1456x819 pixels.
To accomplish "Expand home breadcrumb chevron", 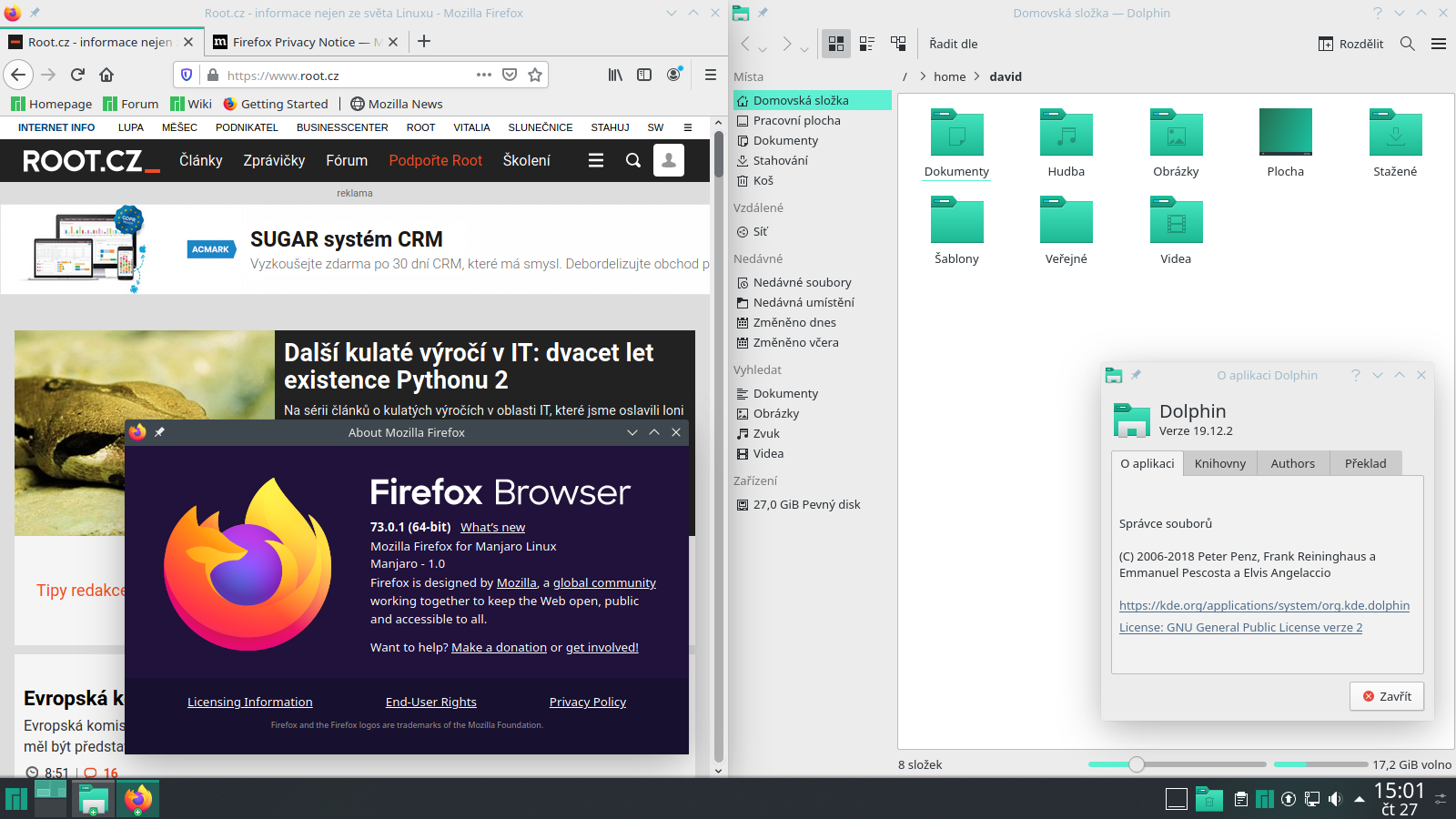I will point(977,76).
